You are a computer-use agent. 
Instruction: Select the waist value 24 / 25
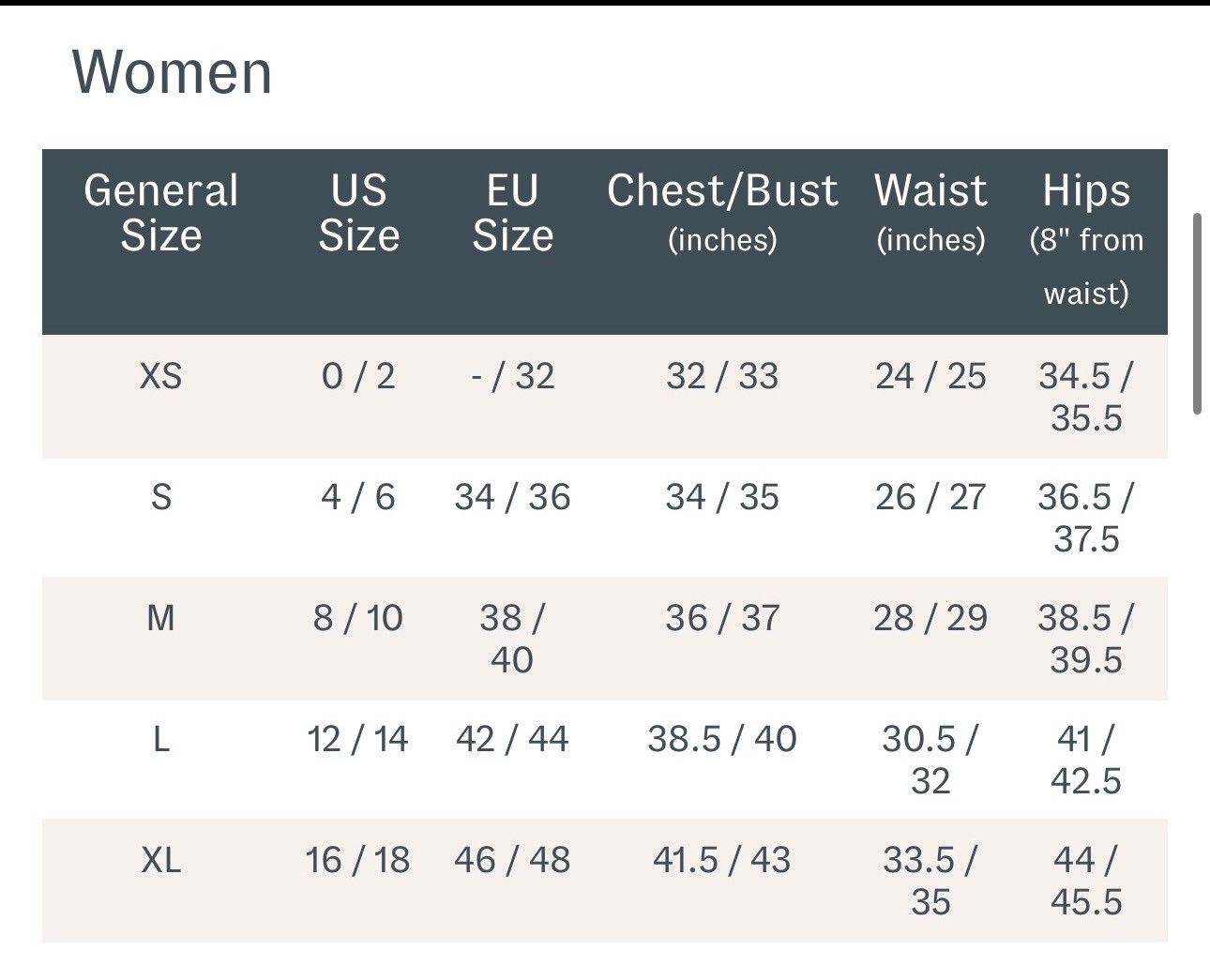click(930, 377)
